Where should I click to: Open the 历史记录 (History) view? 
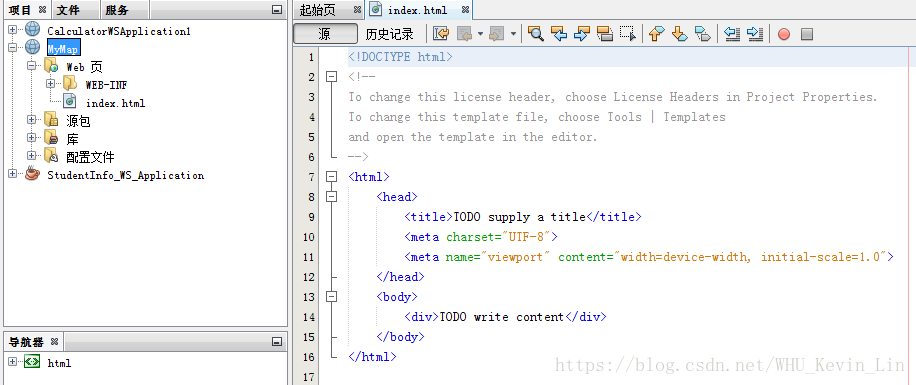tap(390, 34)
